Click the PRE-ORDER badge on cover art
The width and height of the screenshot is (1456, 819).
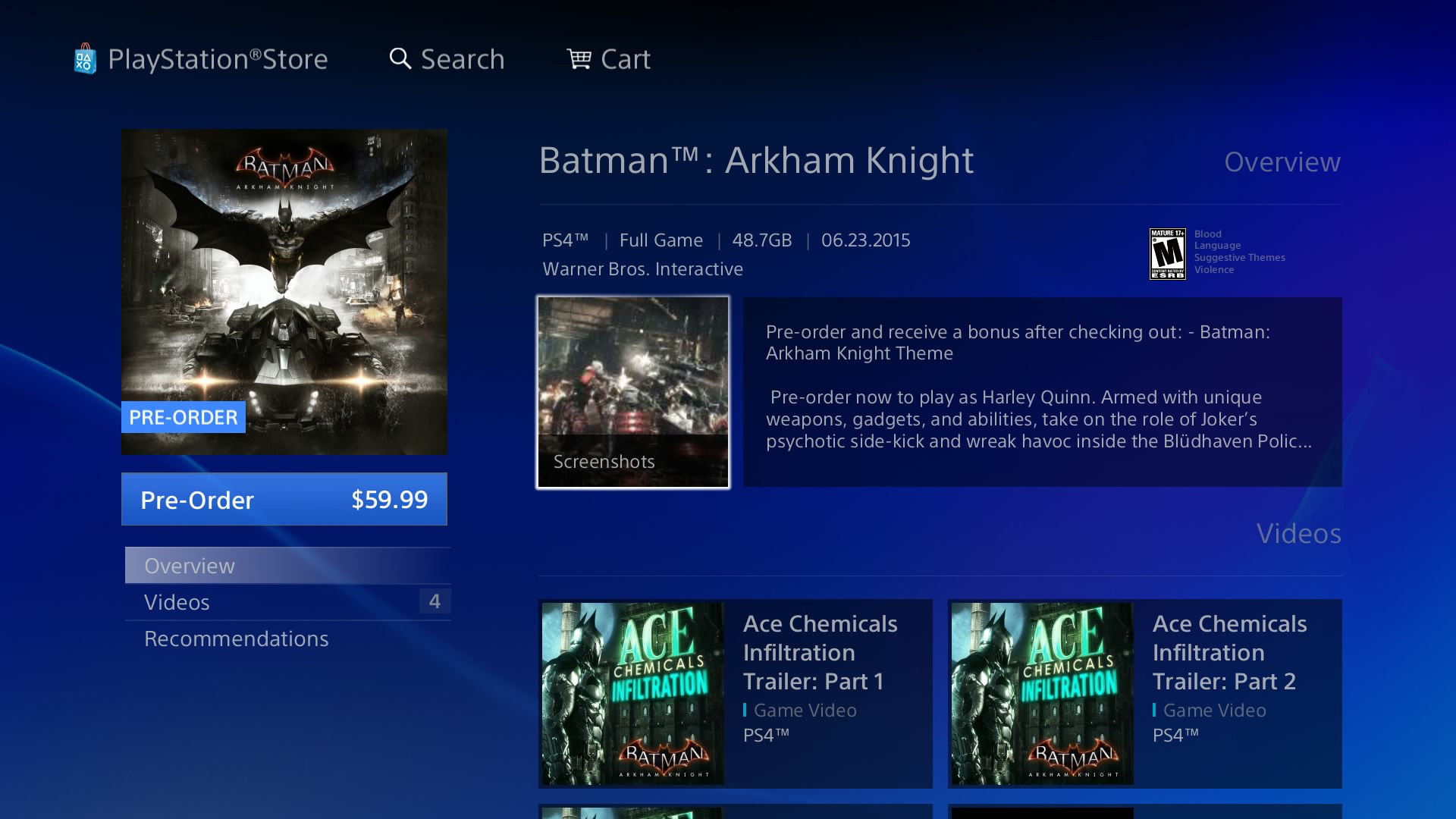[x=184, y=417]
